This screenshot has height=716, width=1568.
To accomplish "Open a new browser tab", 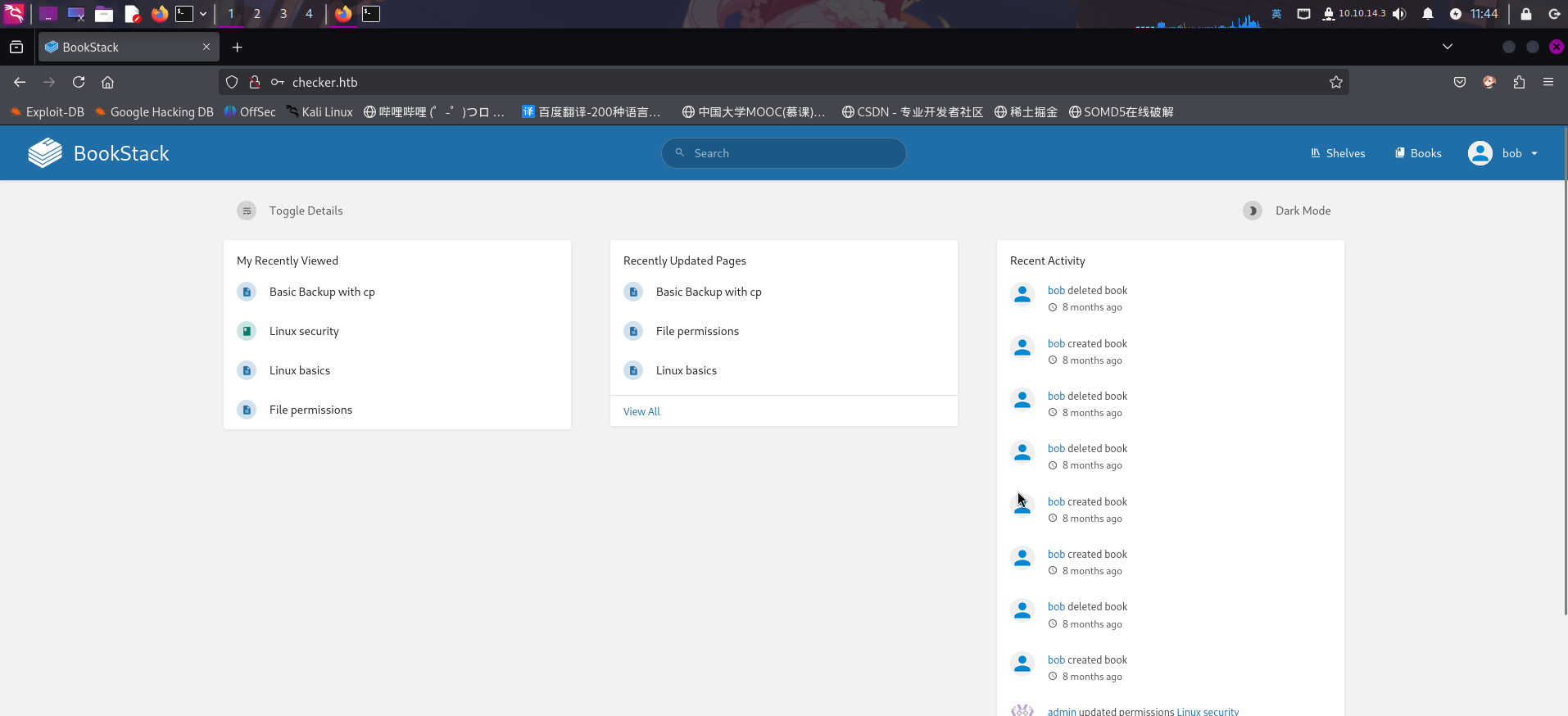I will pyautogui.click(x=237, y=48).
